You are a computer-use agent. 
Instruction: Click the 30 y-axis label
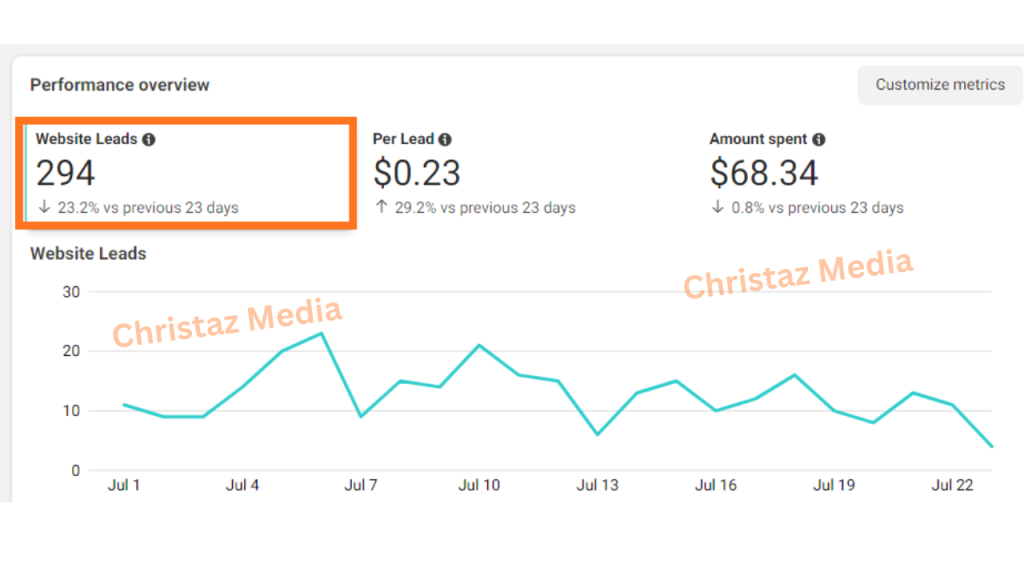pos(71,292)
